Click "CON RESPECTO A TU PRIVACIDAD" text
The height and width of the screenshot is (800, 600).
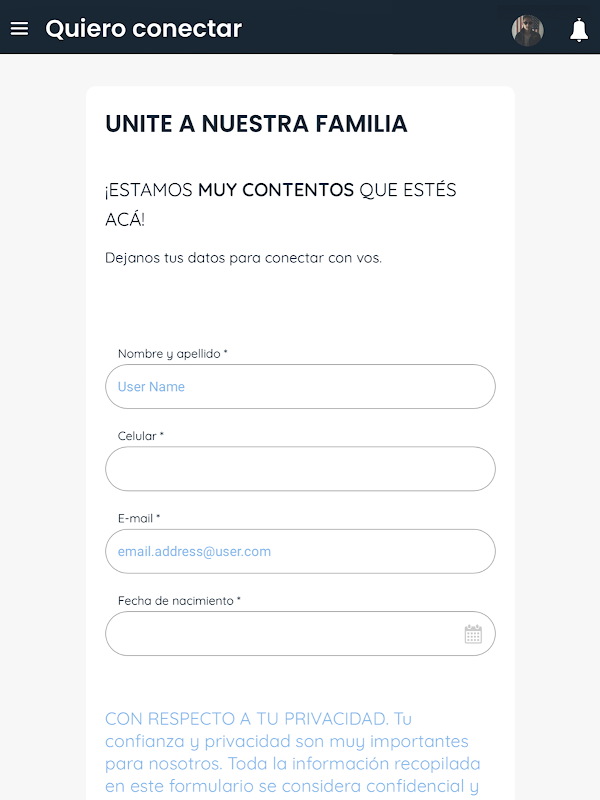tap(246, 719)
